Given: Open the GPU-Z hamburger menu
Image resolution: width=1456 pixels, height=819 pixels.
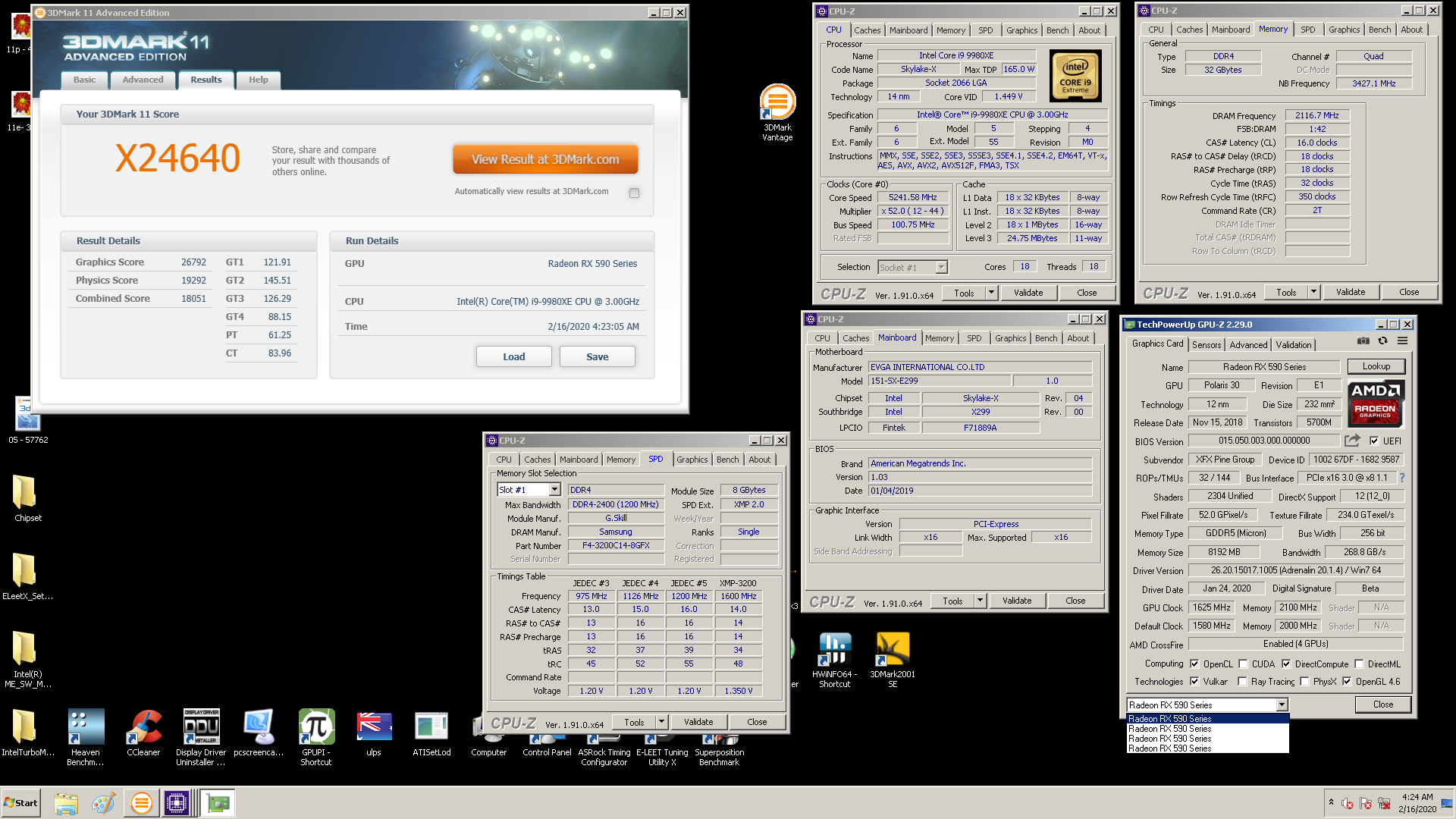Looking at the screenshot, I should click(1403, 341).
